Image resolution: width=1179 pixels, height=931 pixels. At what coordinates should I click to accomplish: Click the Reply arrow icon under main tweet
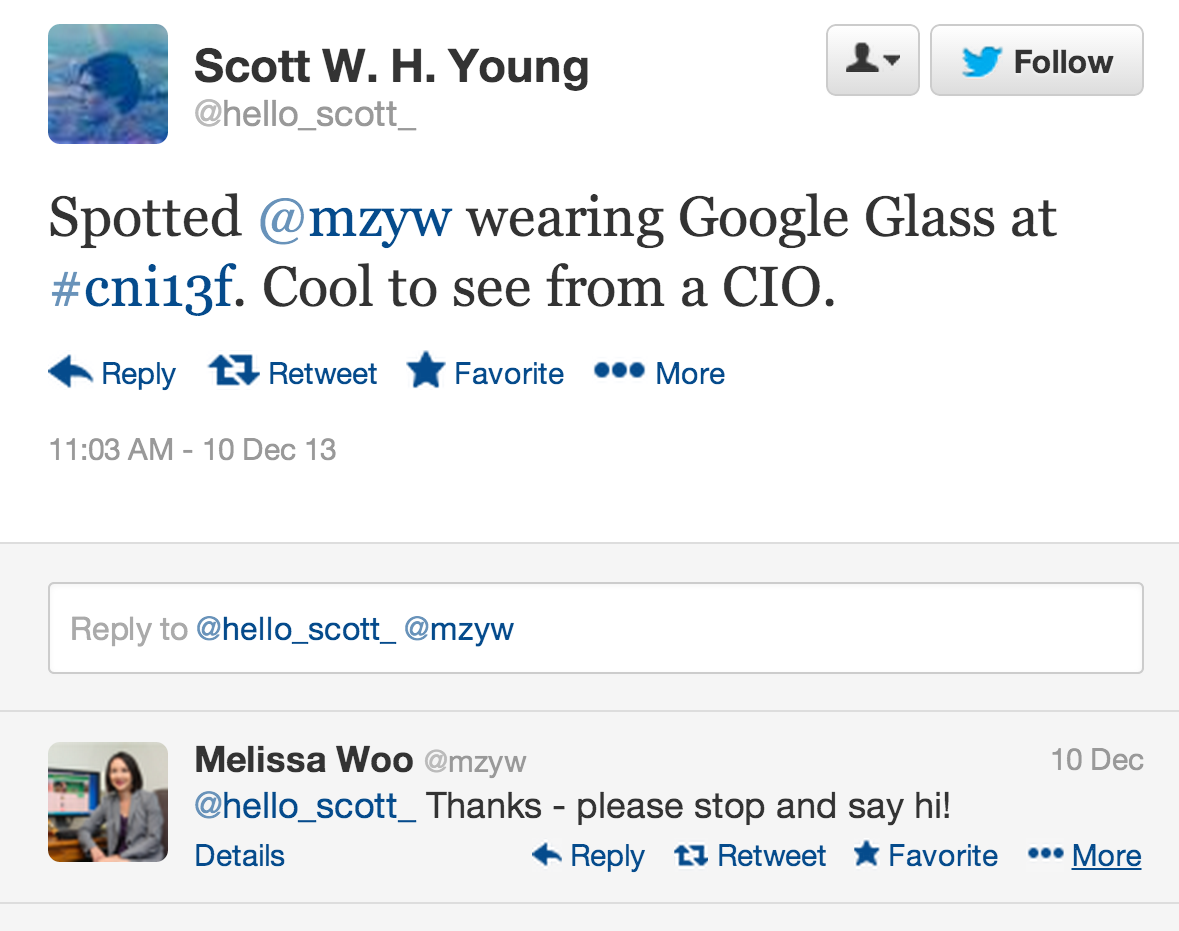71,372
